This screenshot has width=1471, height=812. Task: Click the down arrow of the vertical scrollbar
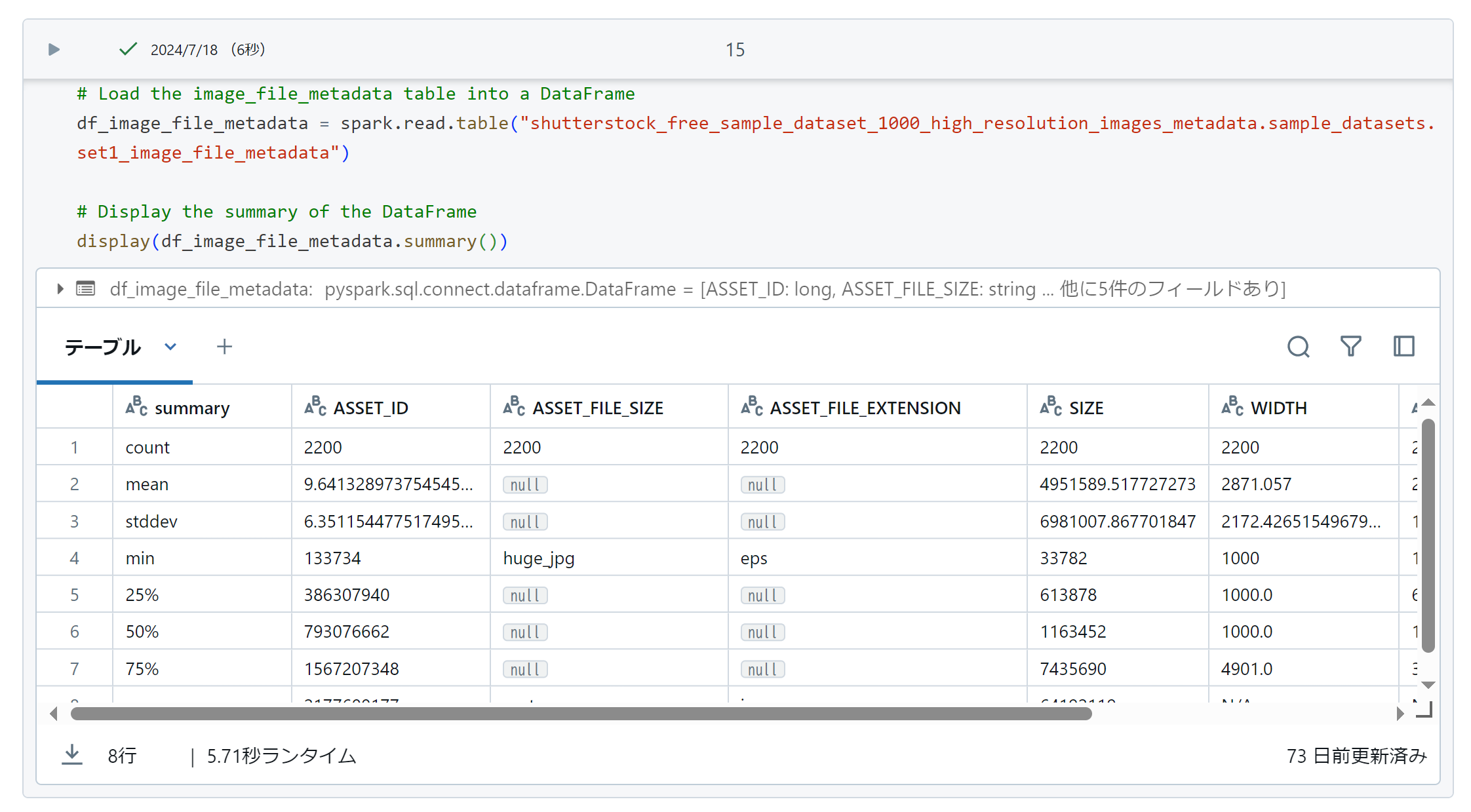(x=1428, y=685)
